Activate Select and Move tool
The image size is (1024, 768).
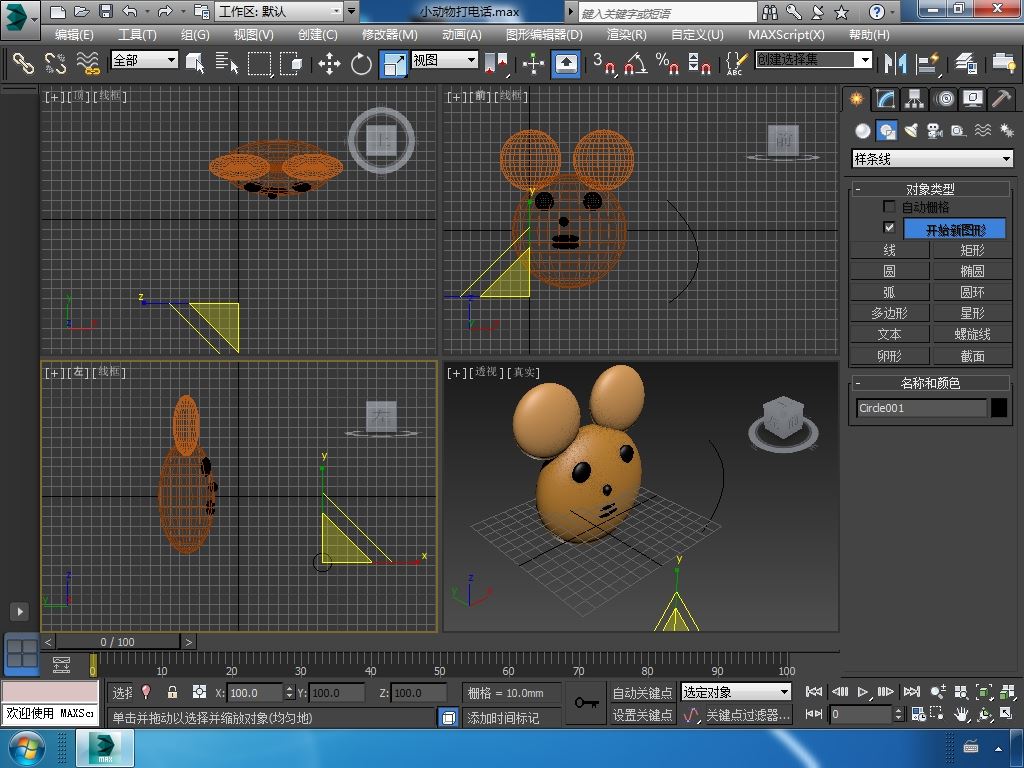(329, 63)
